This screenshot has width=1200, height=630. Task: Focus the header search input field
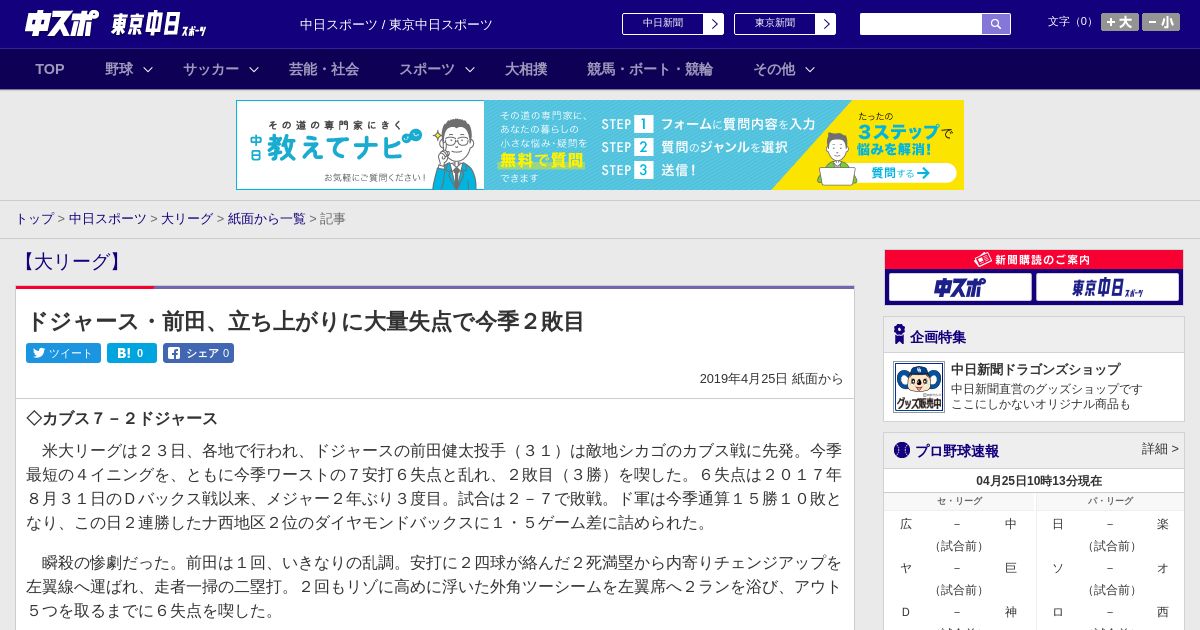[x=921, y=24]
